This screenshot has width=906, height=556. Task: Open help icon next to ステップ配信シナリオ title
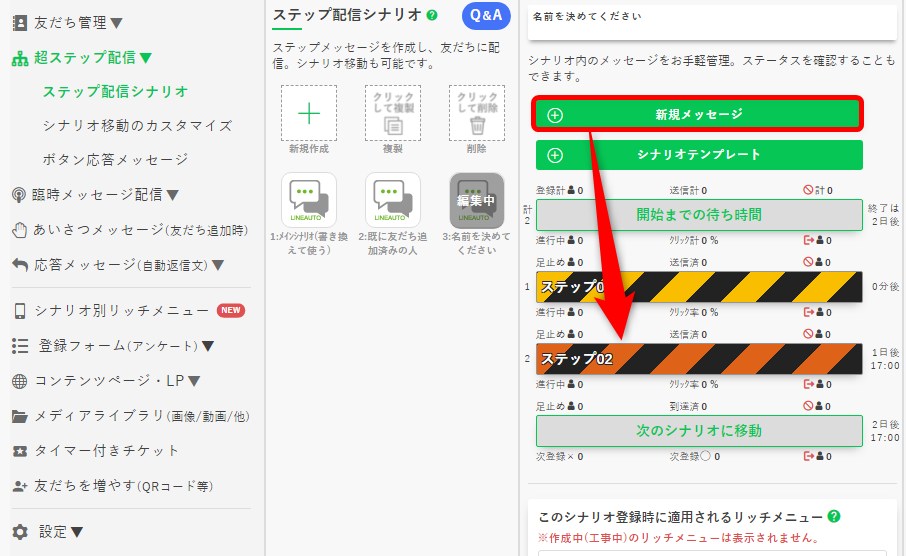pos(432,15)
